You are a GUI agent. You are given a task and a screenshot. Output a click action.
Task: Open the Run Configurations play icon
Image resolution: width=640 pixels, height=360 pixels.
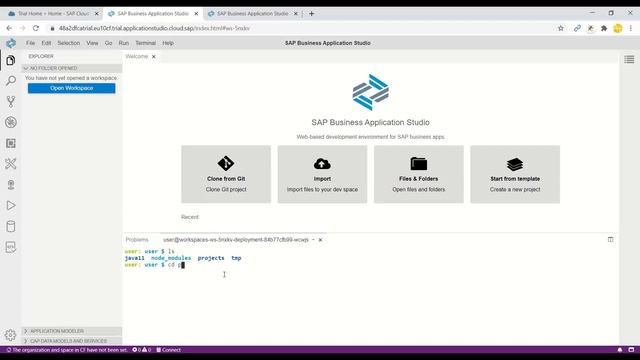click(11, 205)
